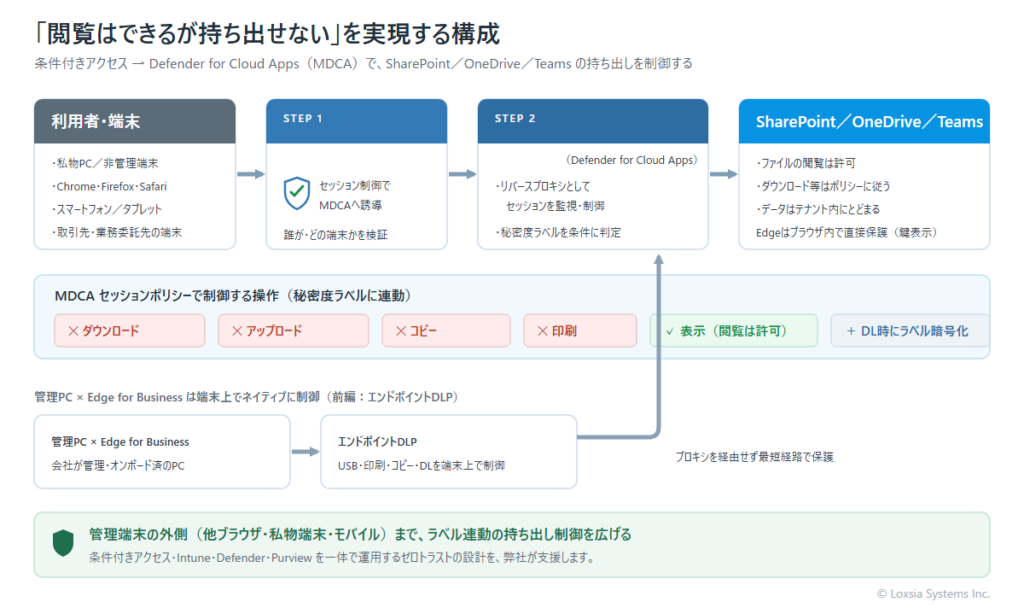Click the text セッション制御で MDCAへ誘導
Image resolution: width=1024 pixels, height=608 pixels.
(x=355, y=195)
